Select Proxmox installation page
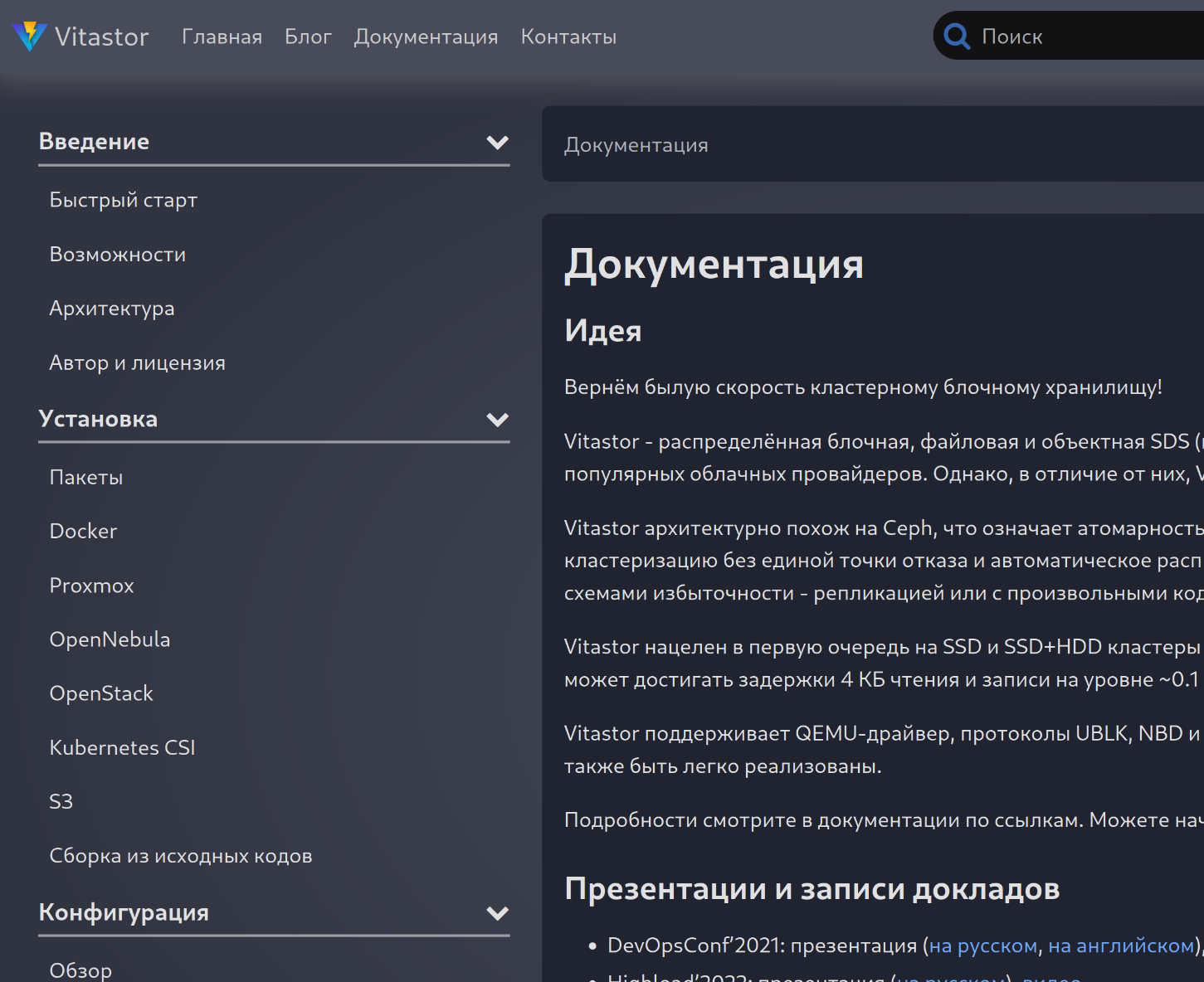Screen dimensions: 1204x982 point(92,586)
